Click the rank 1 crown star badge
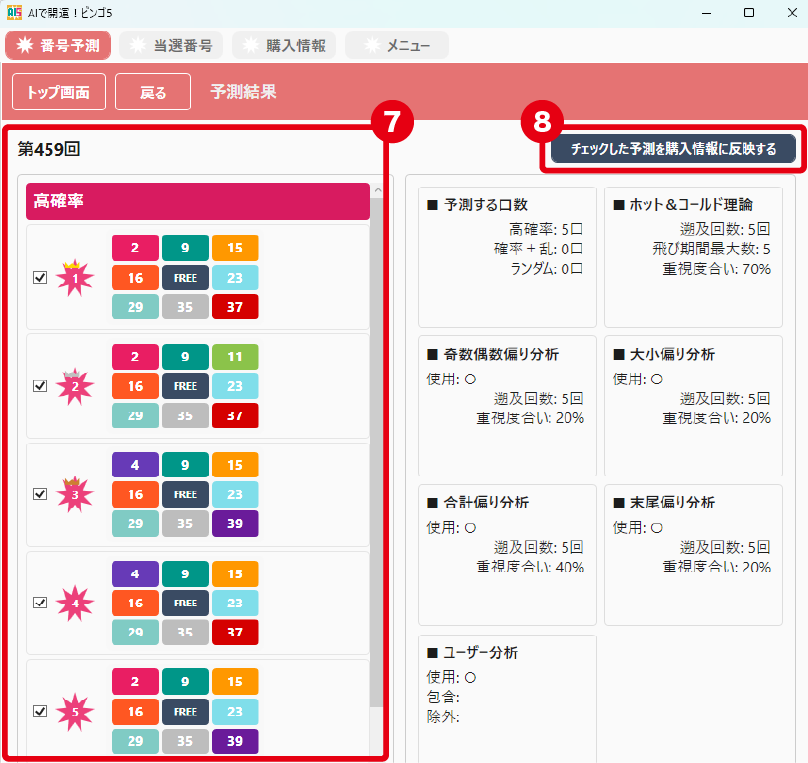This screenshot has width=808, height=763. (x=74, y=278)
